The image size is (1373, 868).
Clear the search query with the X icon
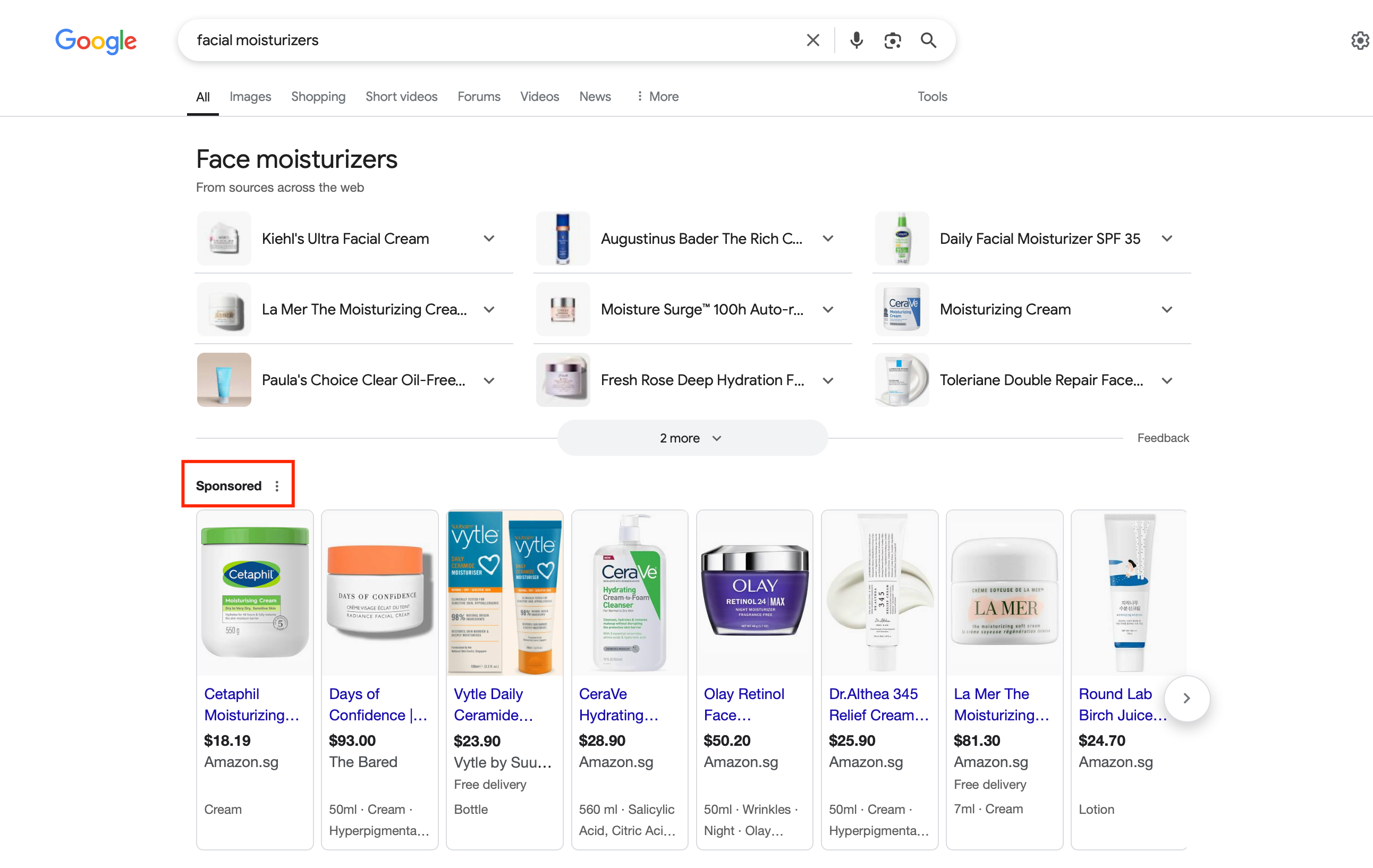coord(812,40)
